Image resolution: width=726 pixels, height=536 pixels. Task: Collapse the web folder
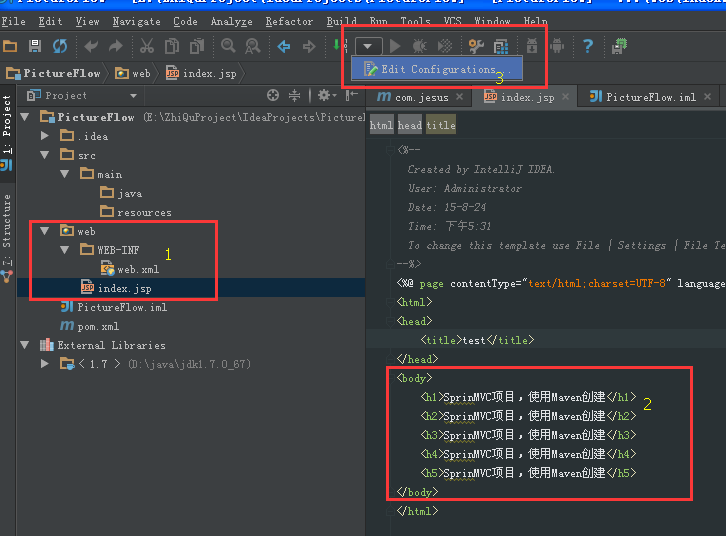point(45,231)
